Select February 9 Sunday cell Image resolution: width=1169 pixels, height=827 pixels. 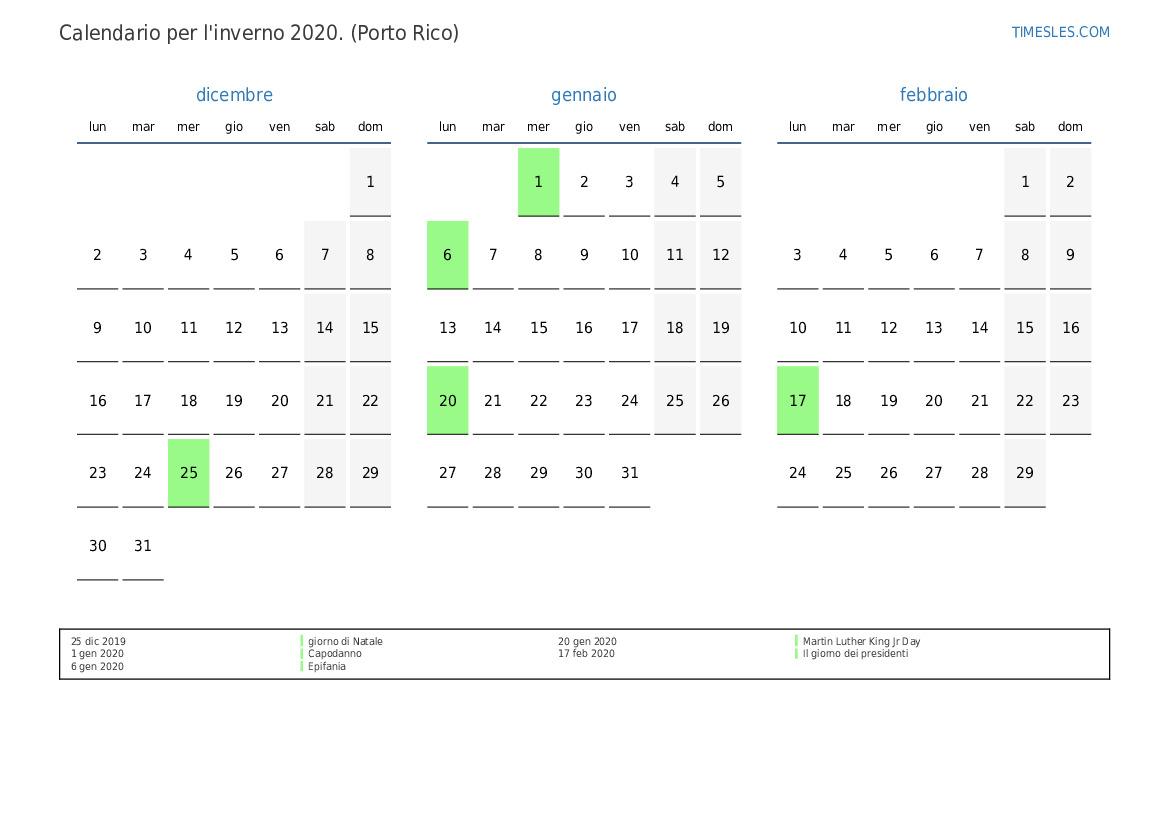[x=1070, y=255]
